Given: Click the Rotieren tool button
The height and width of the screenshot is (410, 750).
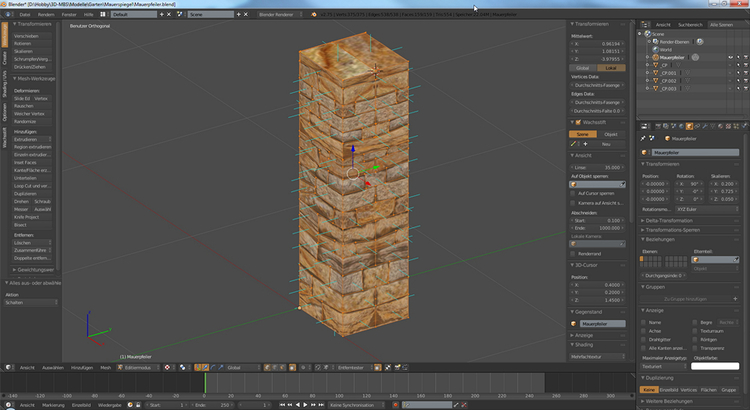Looking at the screenshot, I should pyautogui.click(x=32, y=44).
